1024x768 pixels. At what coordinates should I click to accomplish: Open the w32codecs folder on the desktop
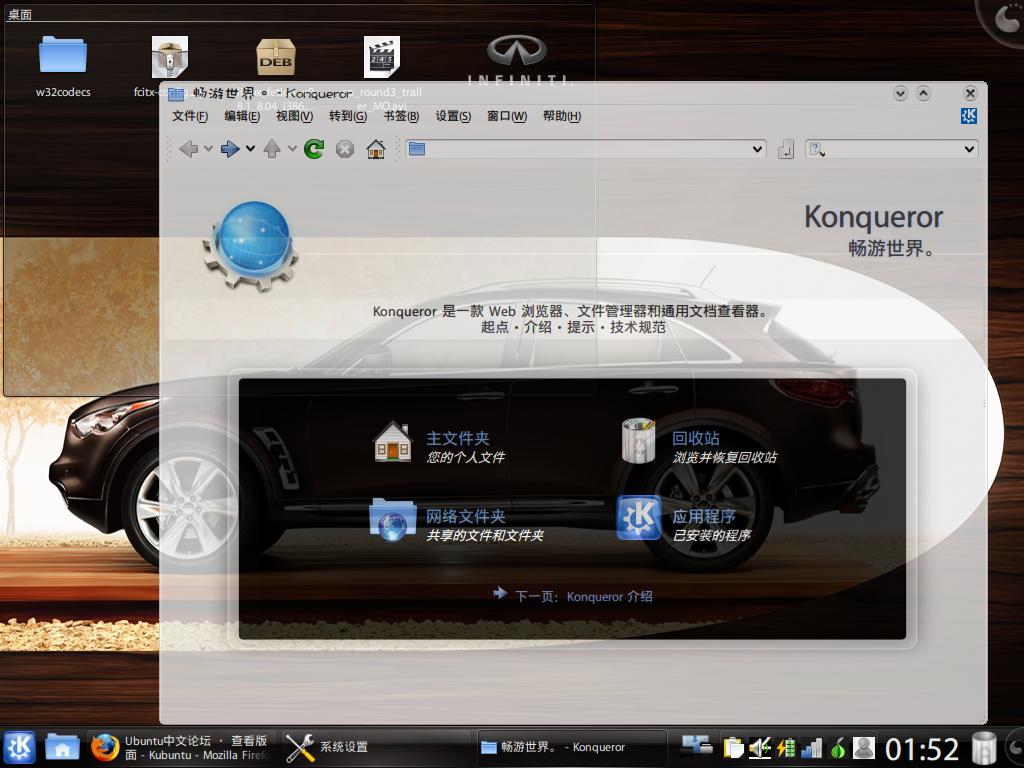63,54
